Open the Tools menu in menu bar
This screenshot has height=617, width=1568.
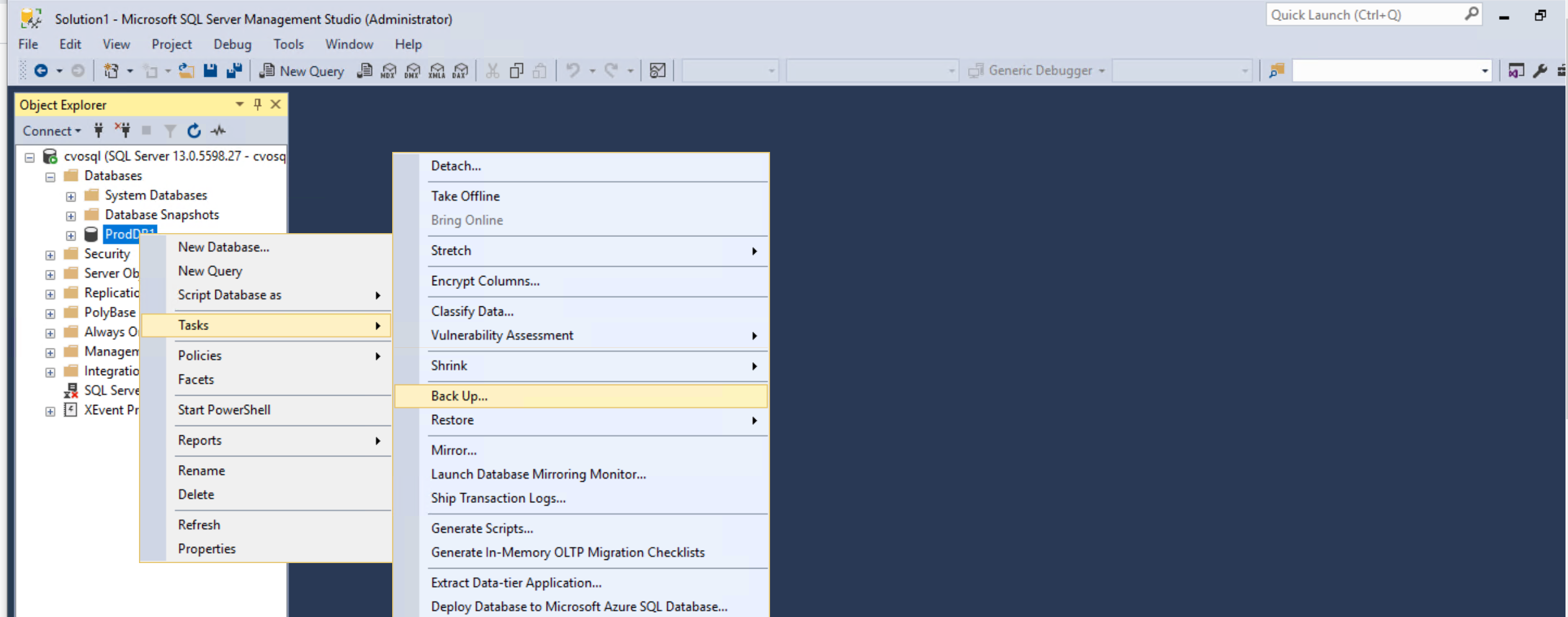click(288, 45)
